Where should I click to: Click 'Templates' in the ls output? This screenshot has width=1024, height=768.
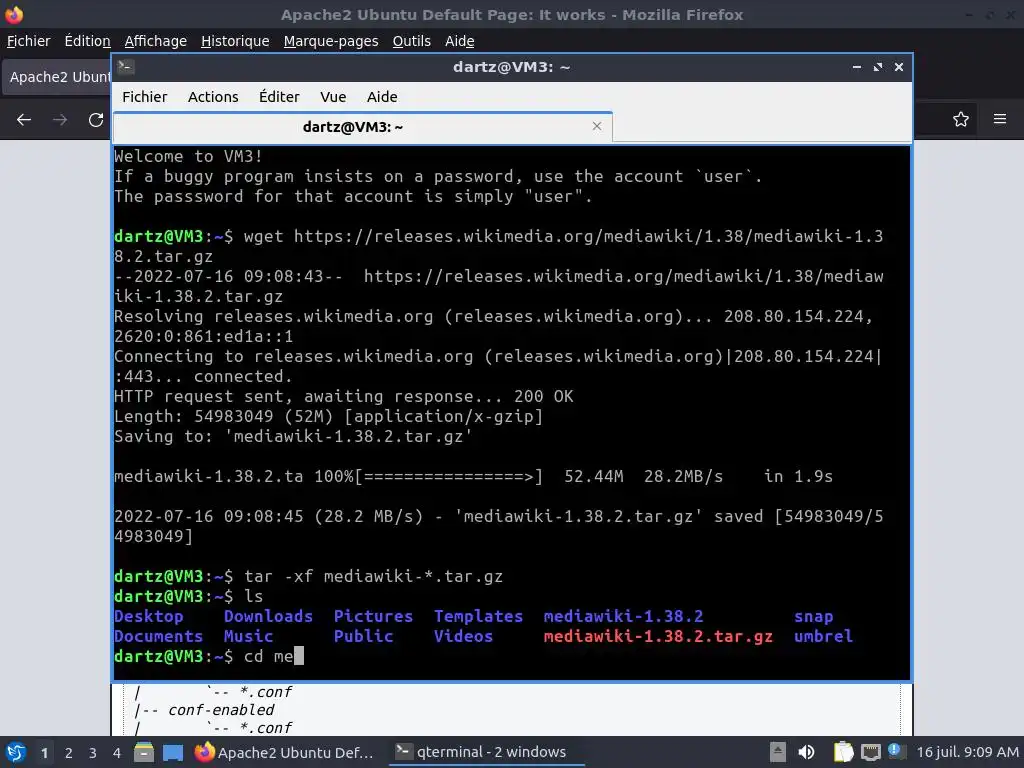pyautogui.click(x=478, y=616)
